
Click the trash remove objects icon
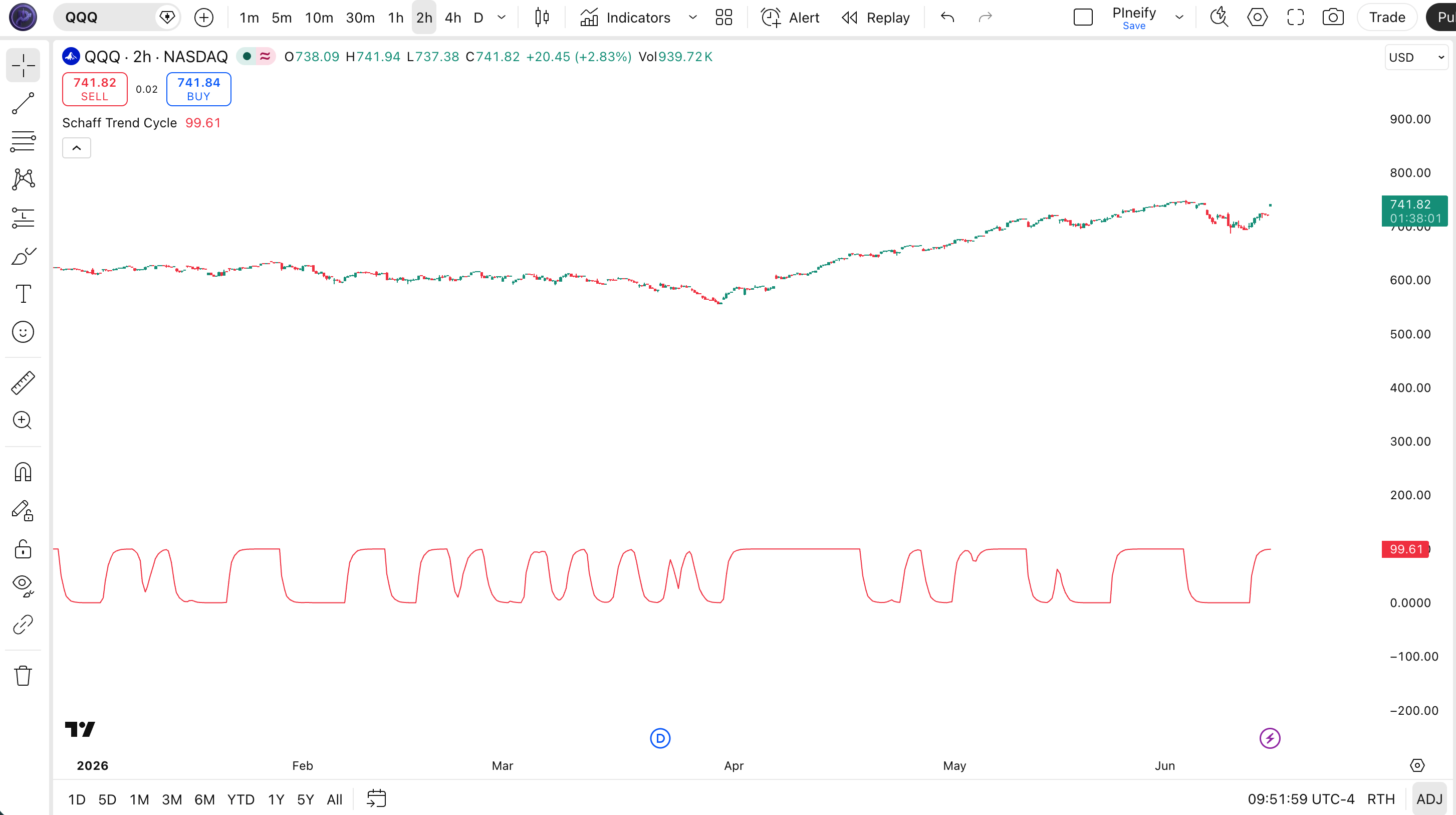23,676
